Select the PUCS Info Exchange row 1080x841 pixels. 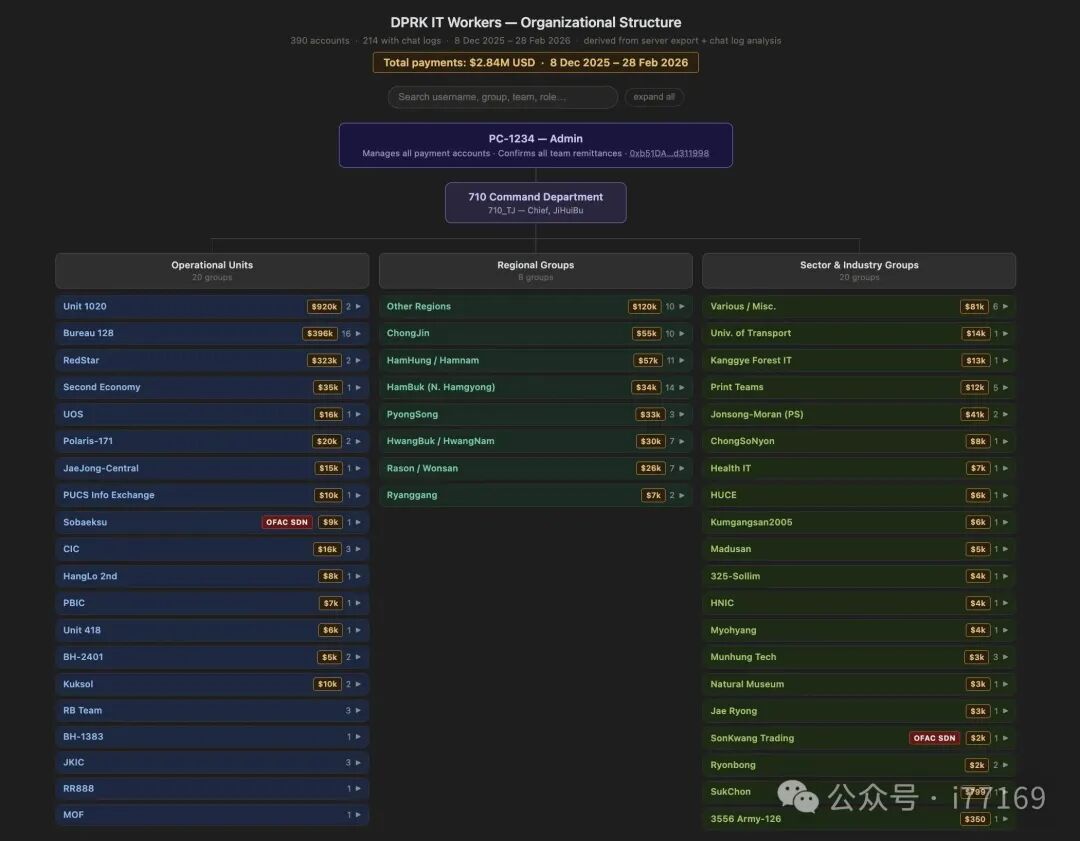tap(212, 495)
